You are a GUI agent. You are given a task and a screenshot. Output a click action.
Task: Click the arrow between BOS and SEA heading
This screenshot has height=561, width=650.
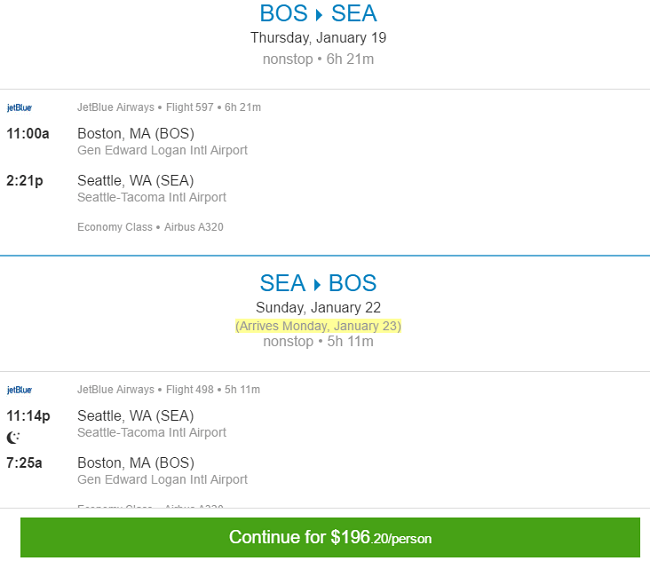tap(319, 15)
